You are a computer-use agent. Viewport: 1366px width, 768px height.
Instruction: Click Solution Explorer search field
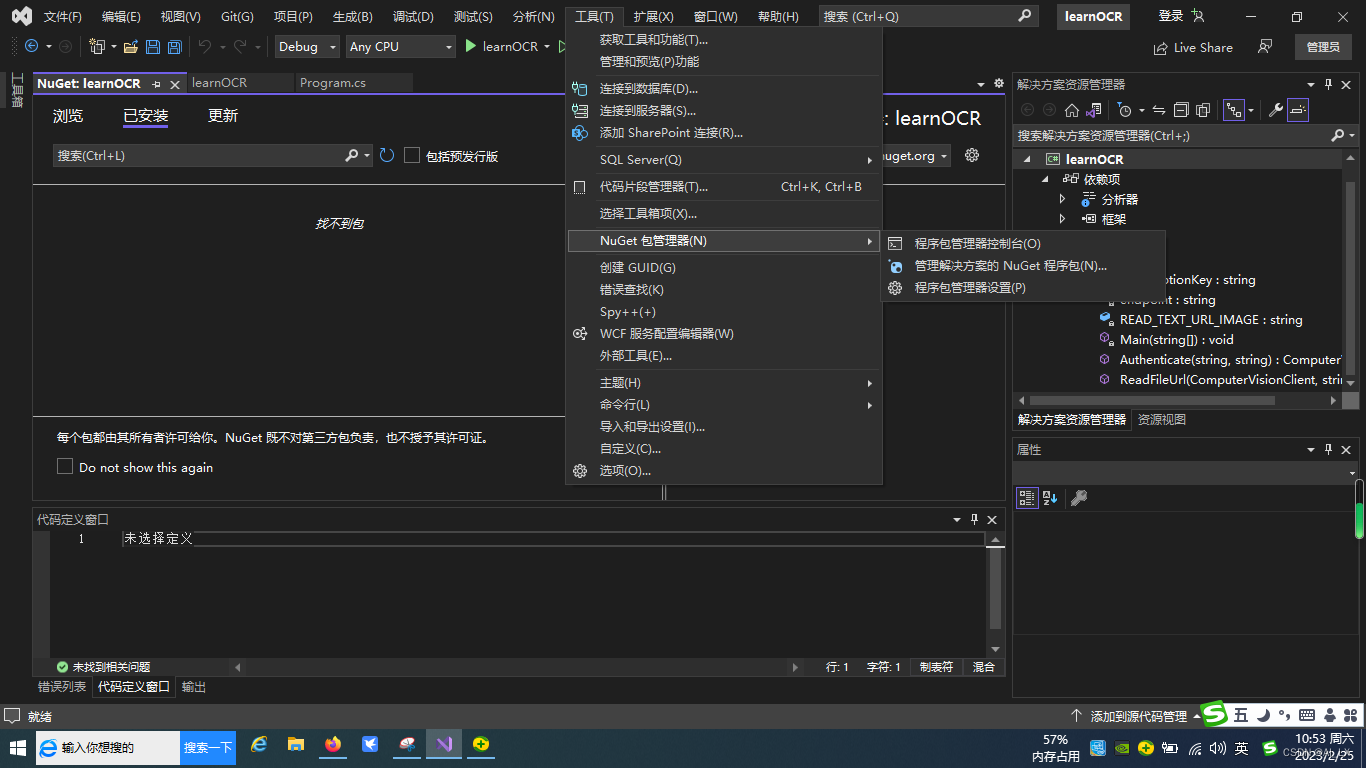coord(1171,135)
